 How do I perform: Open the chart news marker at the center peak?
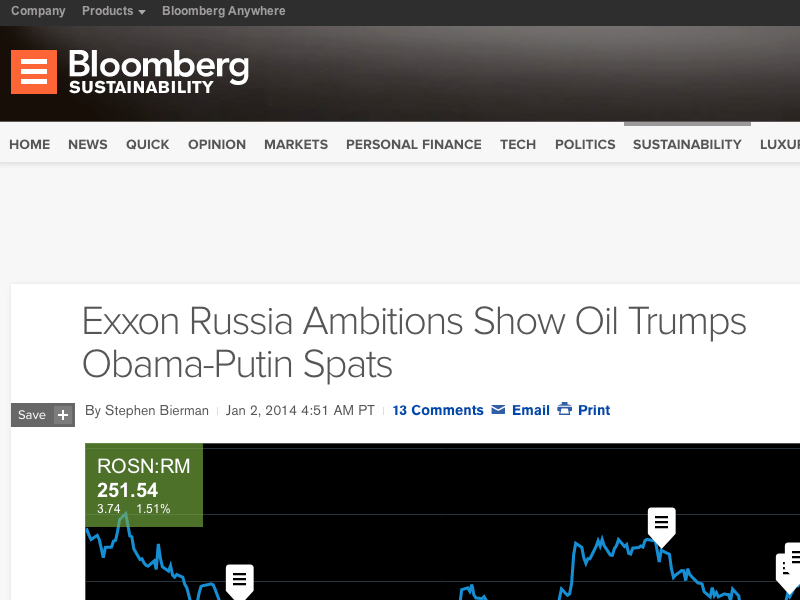click(661, 523)
